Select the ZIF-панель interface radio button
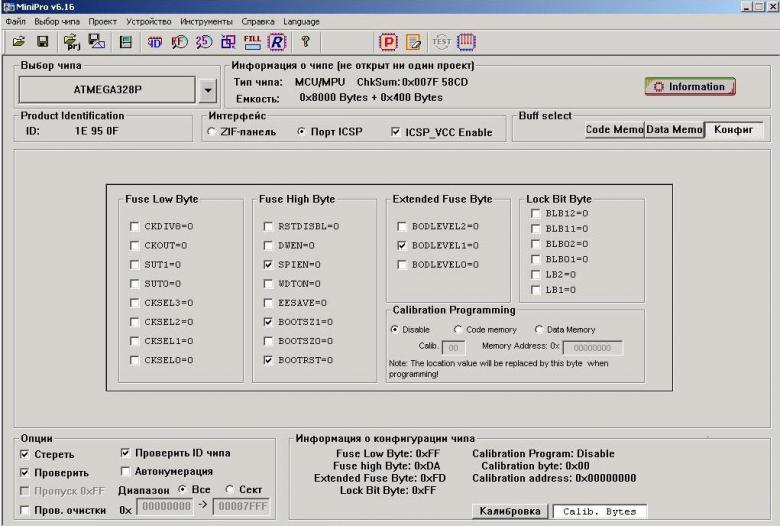 click(x=211, y=132)
